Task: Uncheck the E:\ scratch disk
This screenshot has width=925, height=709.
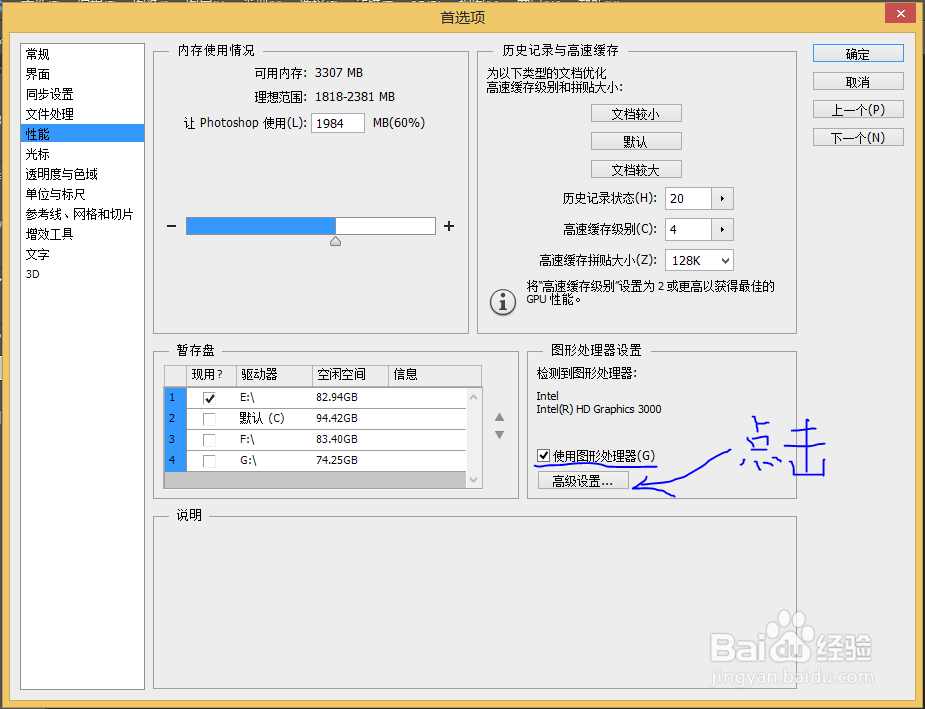Action: pyautogui.click(x=210, y=397)
